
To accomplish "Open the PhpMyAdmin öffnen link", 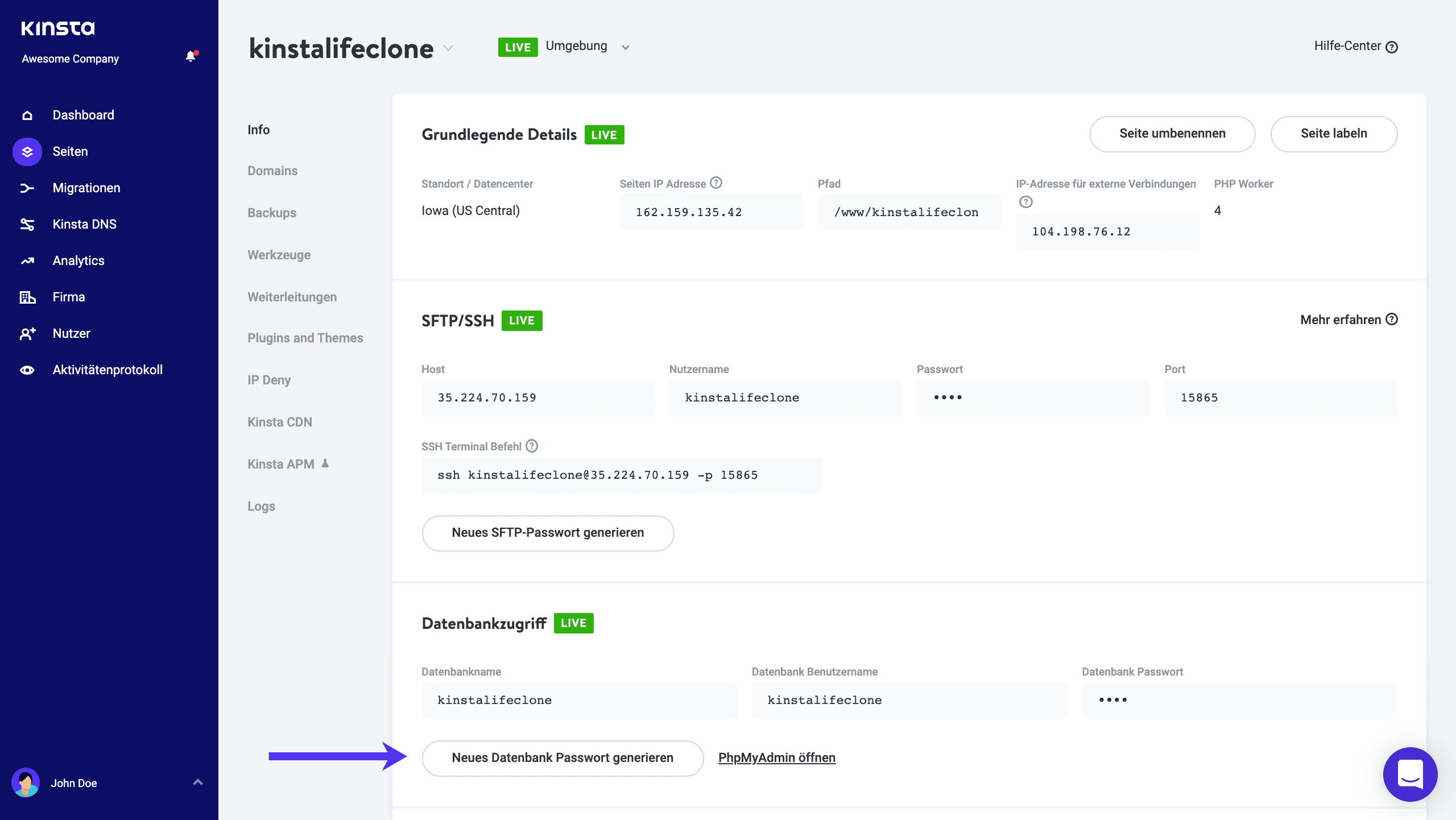I will pos(776,758).
